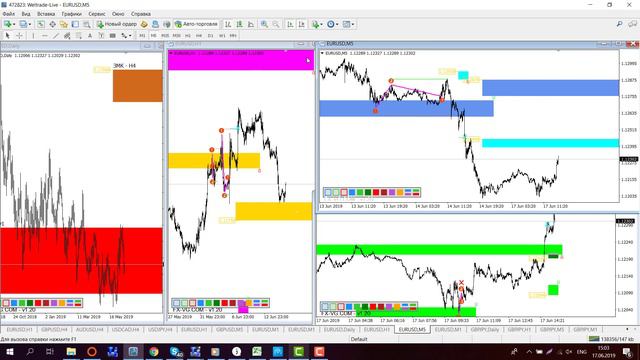Open the Окно menu
Image resolution: width=640 pixels, height=360 pixels.
pyautogui.click(x=118, y=14)
